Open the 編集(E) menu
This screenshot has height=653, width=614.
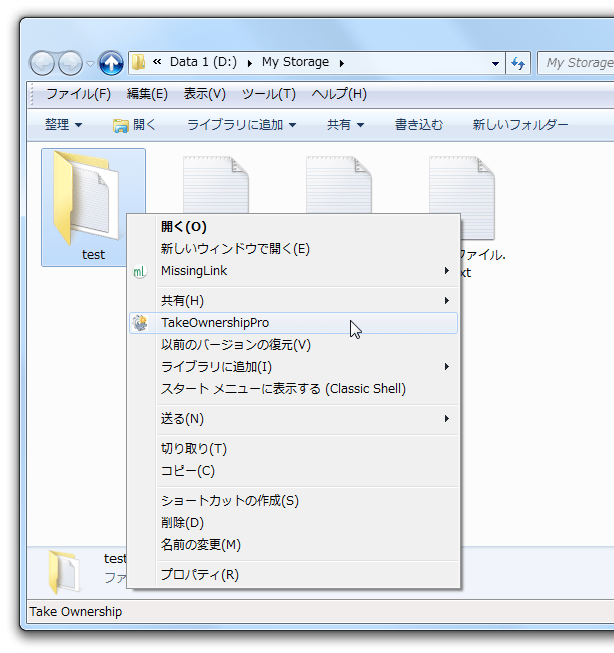[x=147, y=94]
